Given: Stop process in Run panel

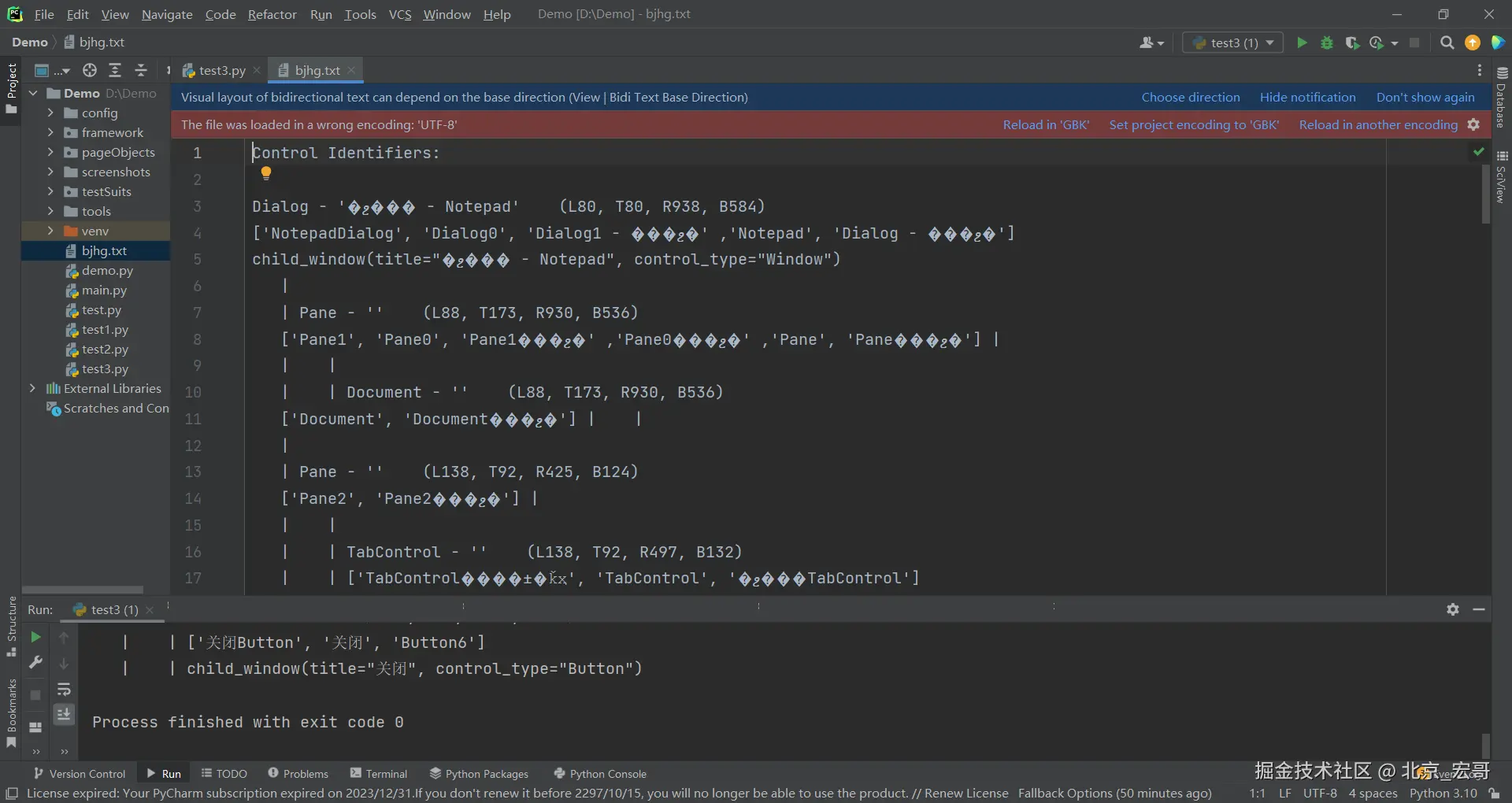Looking at the screenshot, I should pyautogui.click(x=35, y=695).
